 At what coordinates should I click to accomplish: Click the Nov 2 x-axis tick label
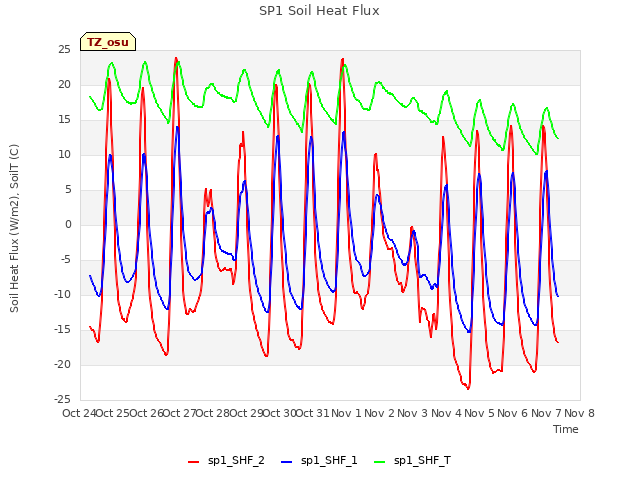click(380, 413)
